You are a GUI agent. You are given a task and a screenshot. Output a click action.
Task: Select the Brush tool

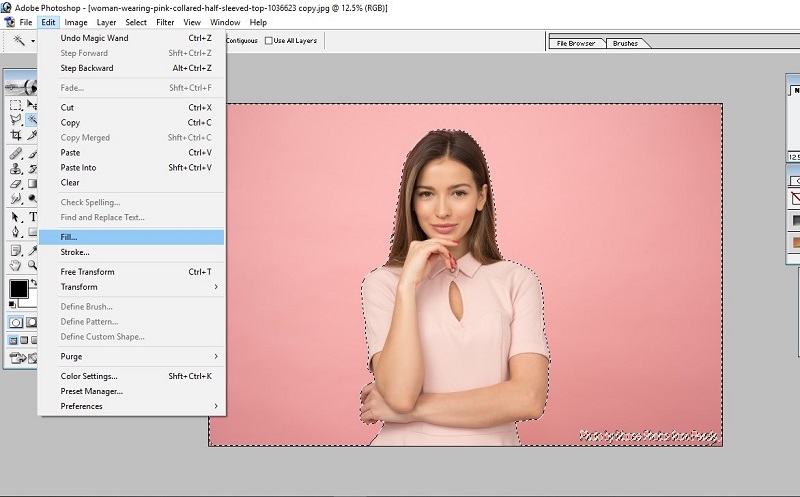(32, 154)
